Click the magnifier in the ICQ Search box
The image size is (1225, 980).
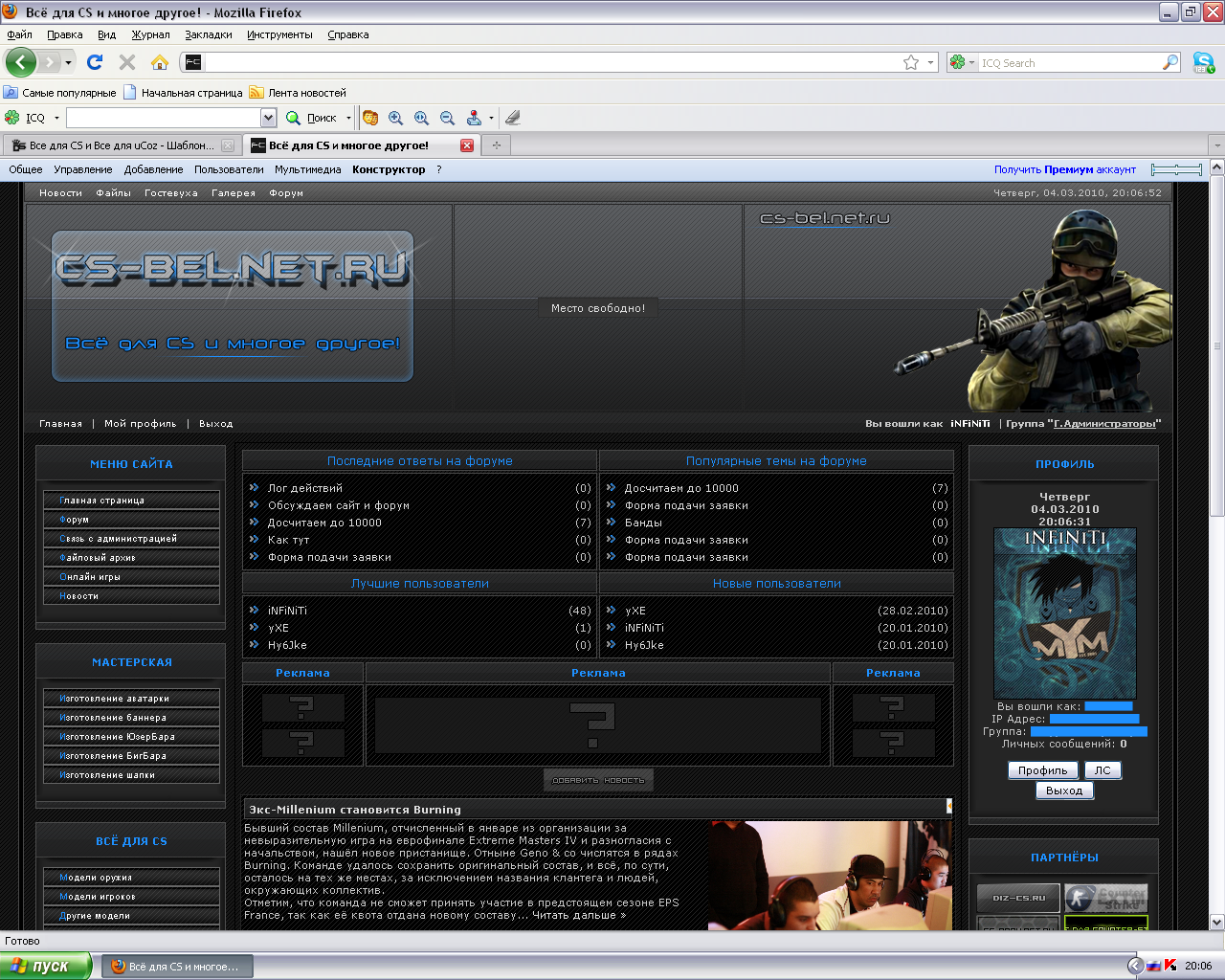click(1170, 62)
